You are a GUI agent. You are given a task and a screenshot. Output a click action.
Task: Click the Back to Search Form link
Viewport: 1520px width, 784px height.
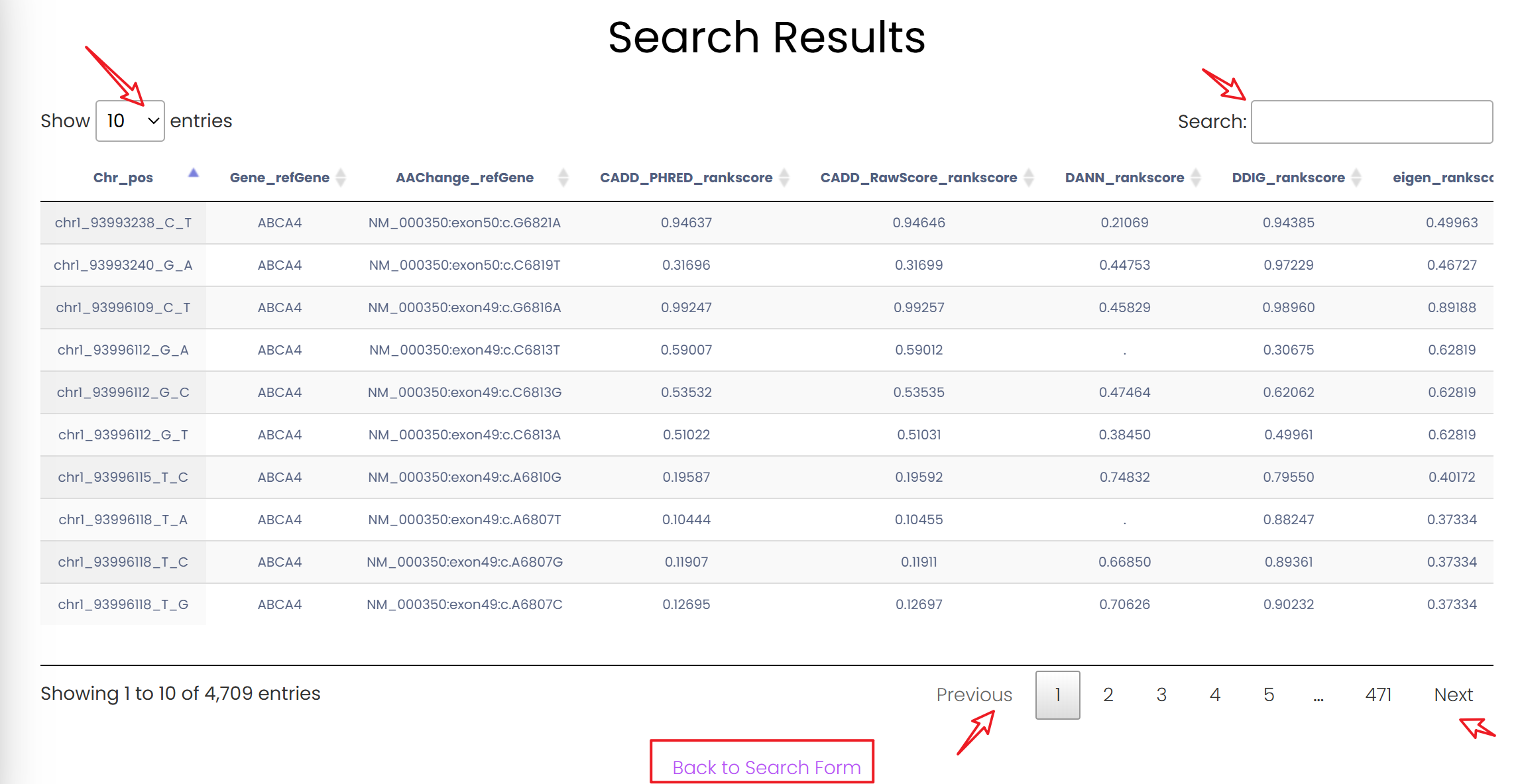coord(766,767)
